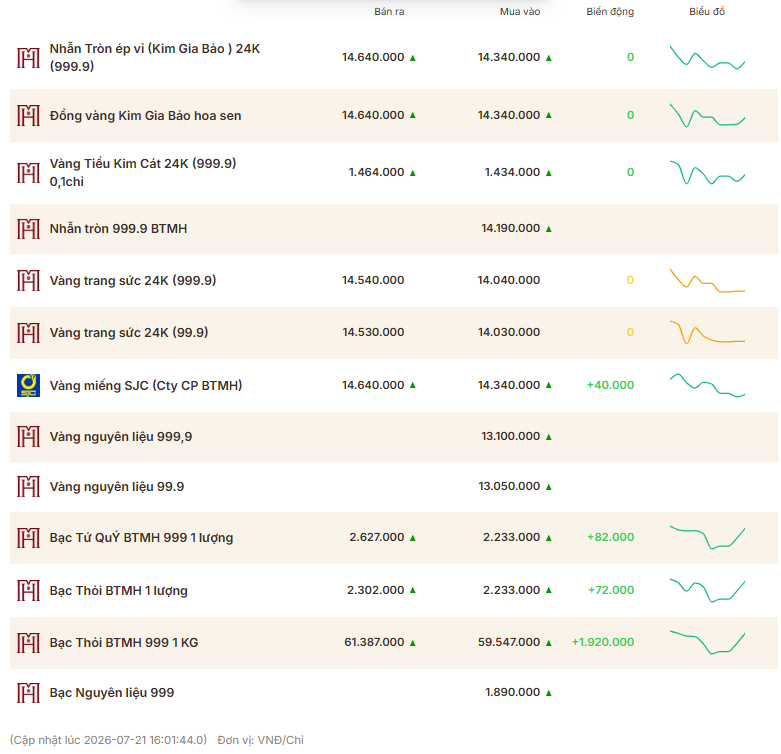This screenshot has width=781, height=754.
Task: Open Nhẫn tròn 999.9 BTMH product link
Action: (x=119, y=229)
